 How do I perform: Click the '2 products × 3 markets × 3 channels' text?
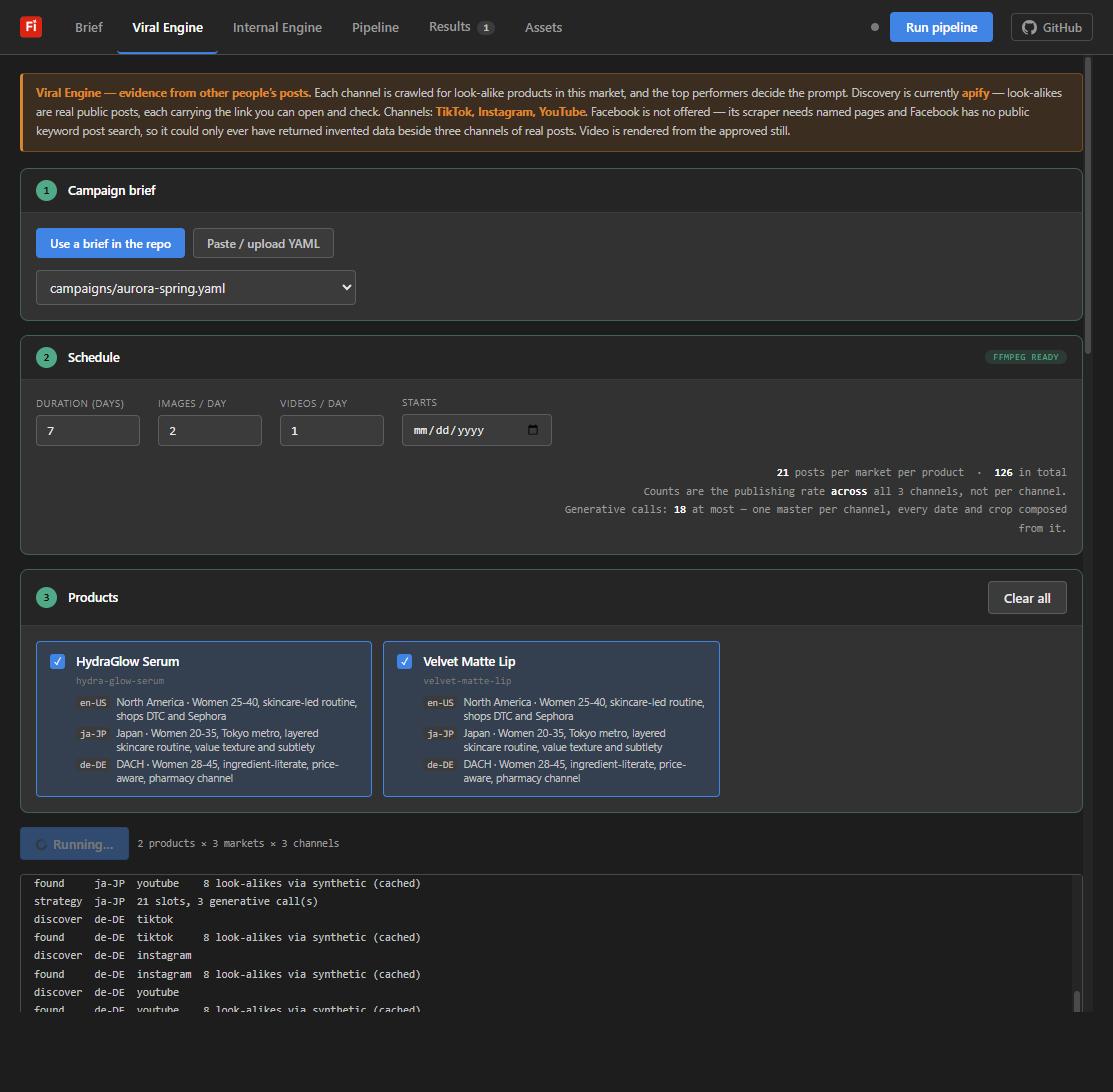tap(238, 843)
